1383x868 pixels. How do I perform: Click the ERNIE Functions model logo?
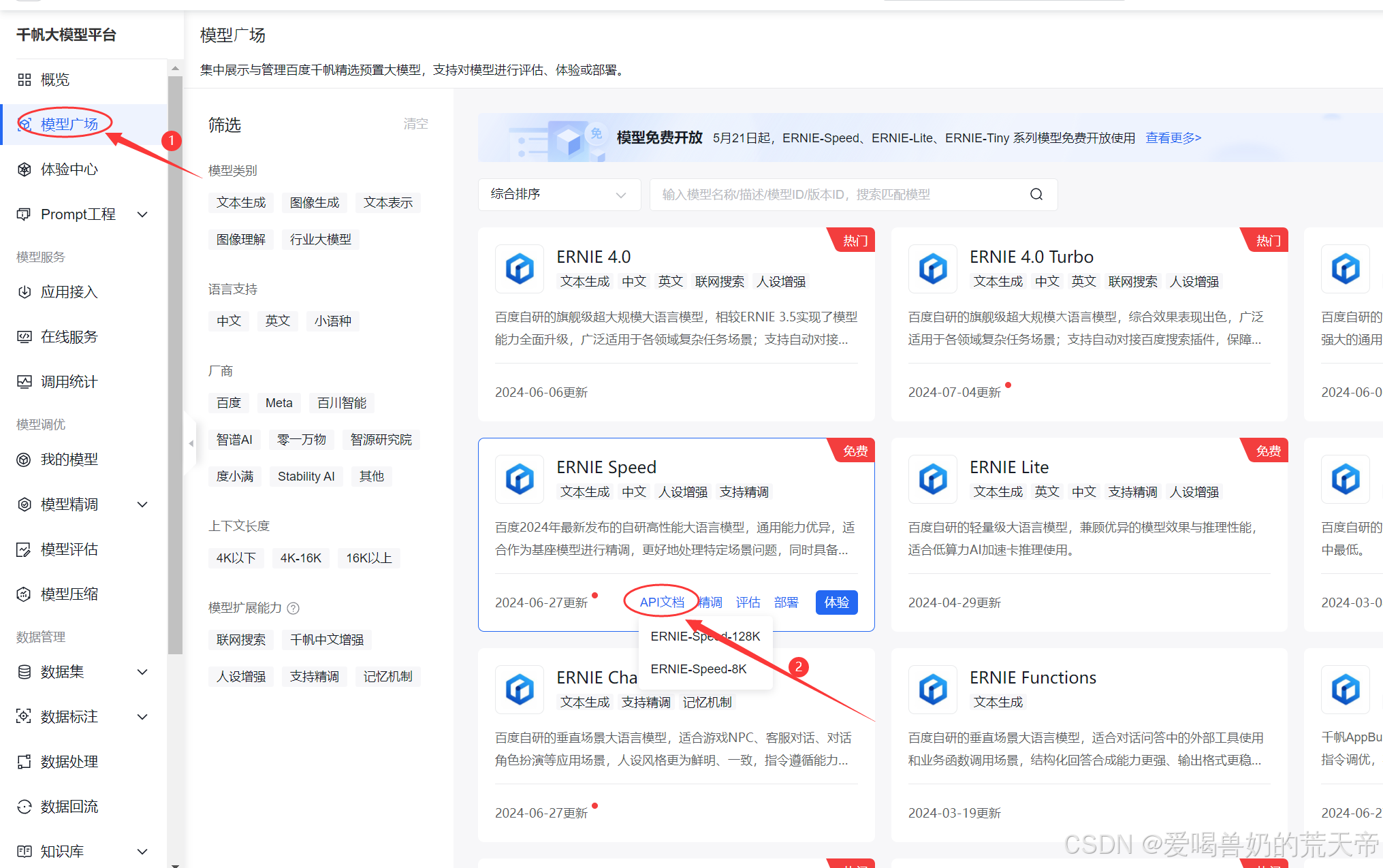point(933,689)
